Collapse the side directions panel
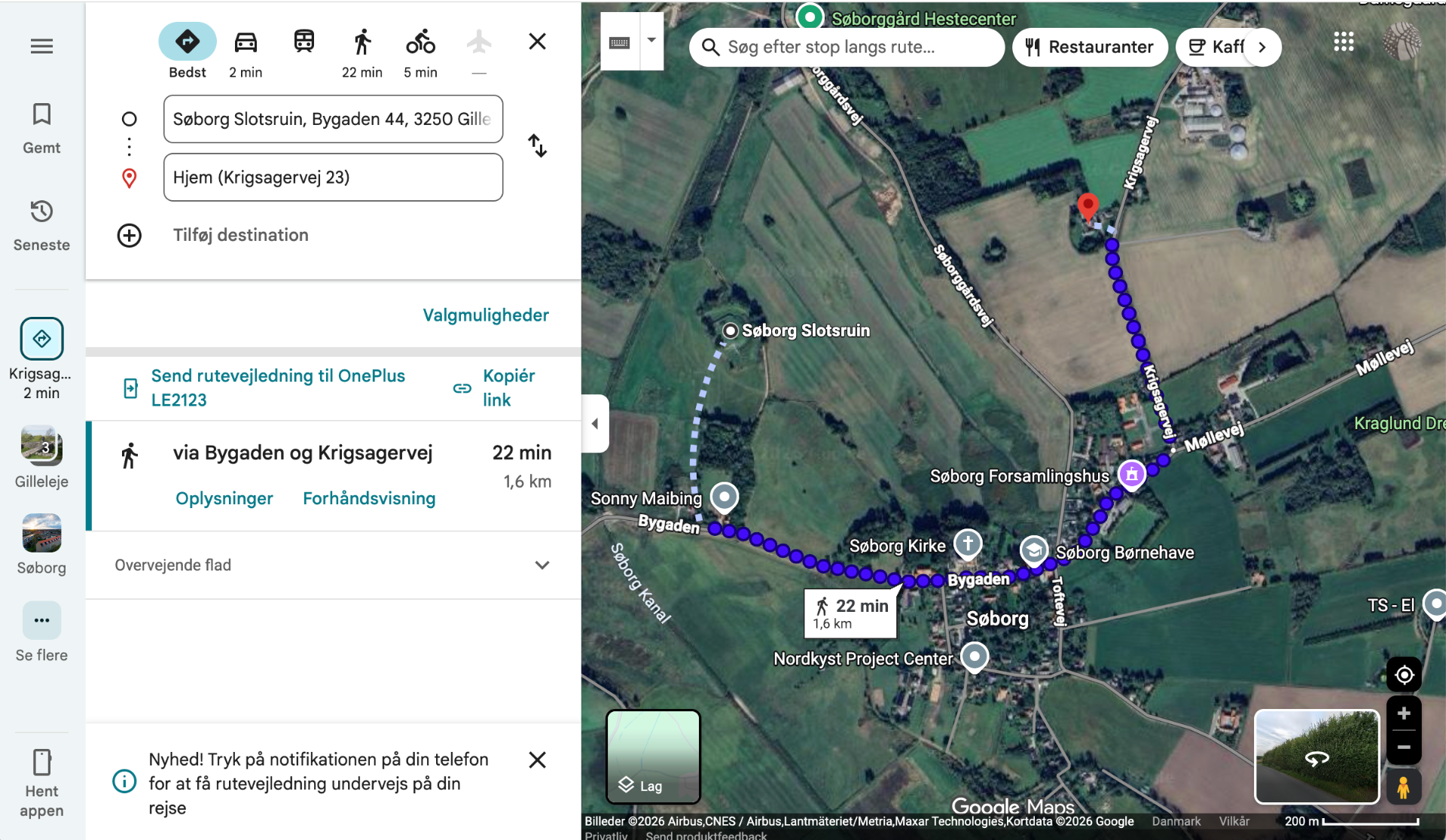Screen dimensions: 1446x840 click(x=595, y=424)
